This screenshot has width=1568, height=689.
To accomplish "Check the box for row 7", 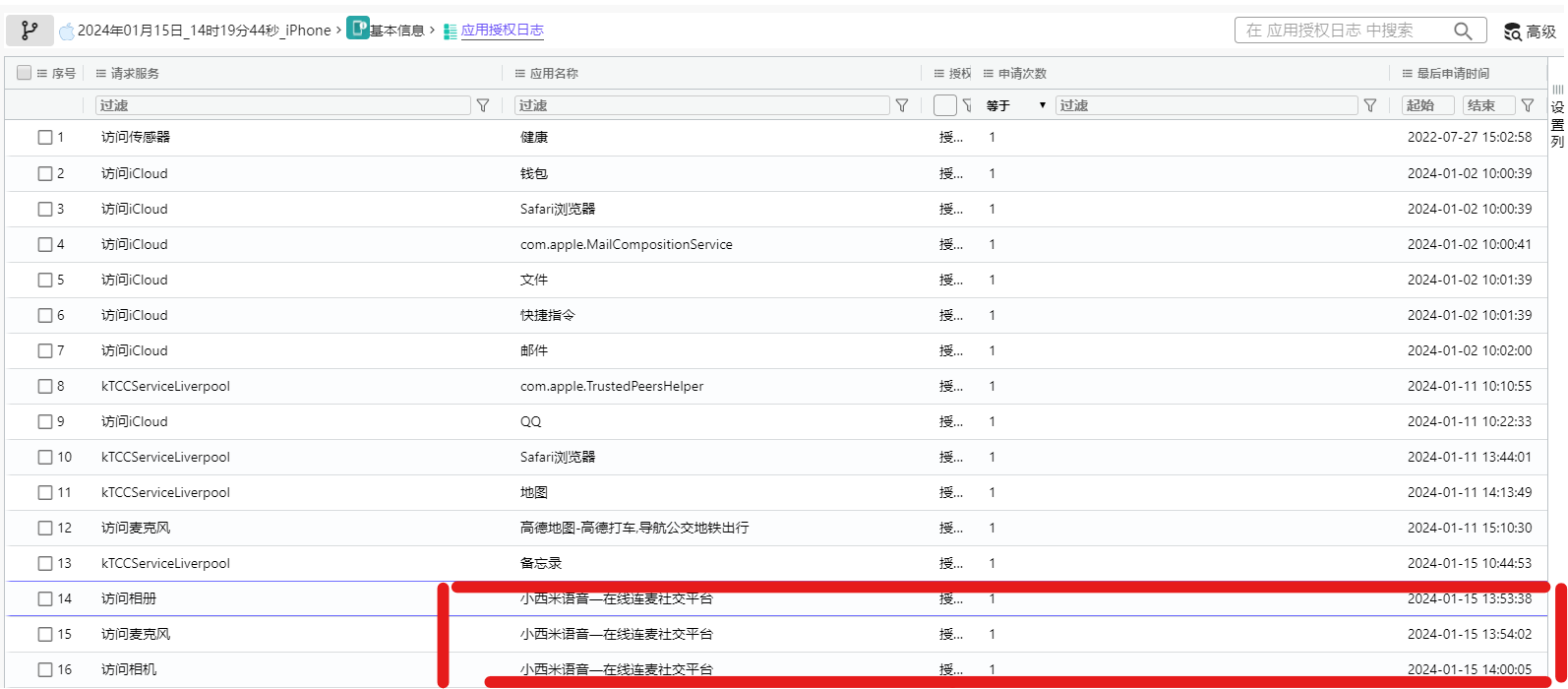I will (x=45, y=350).
